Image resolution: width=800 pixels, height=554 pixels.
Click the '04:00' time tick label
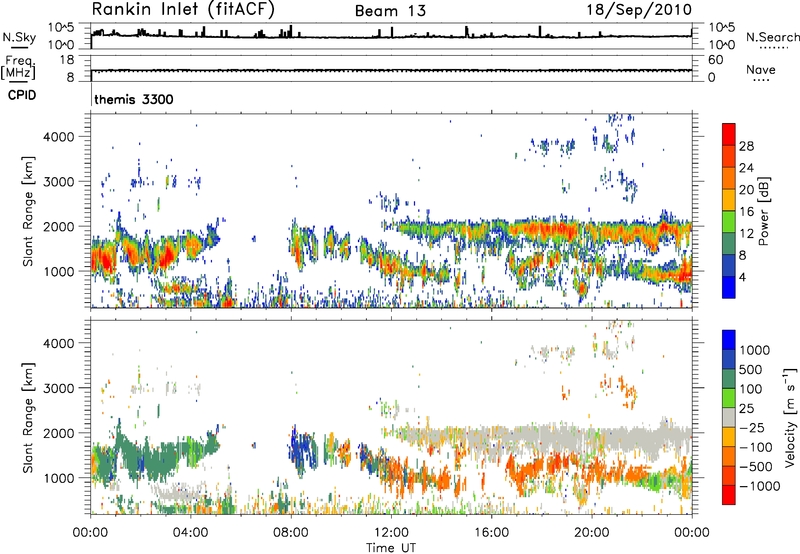point(191,533)
